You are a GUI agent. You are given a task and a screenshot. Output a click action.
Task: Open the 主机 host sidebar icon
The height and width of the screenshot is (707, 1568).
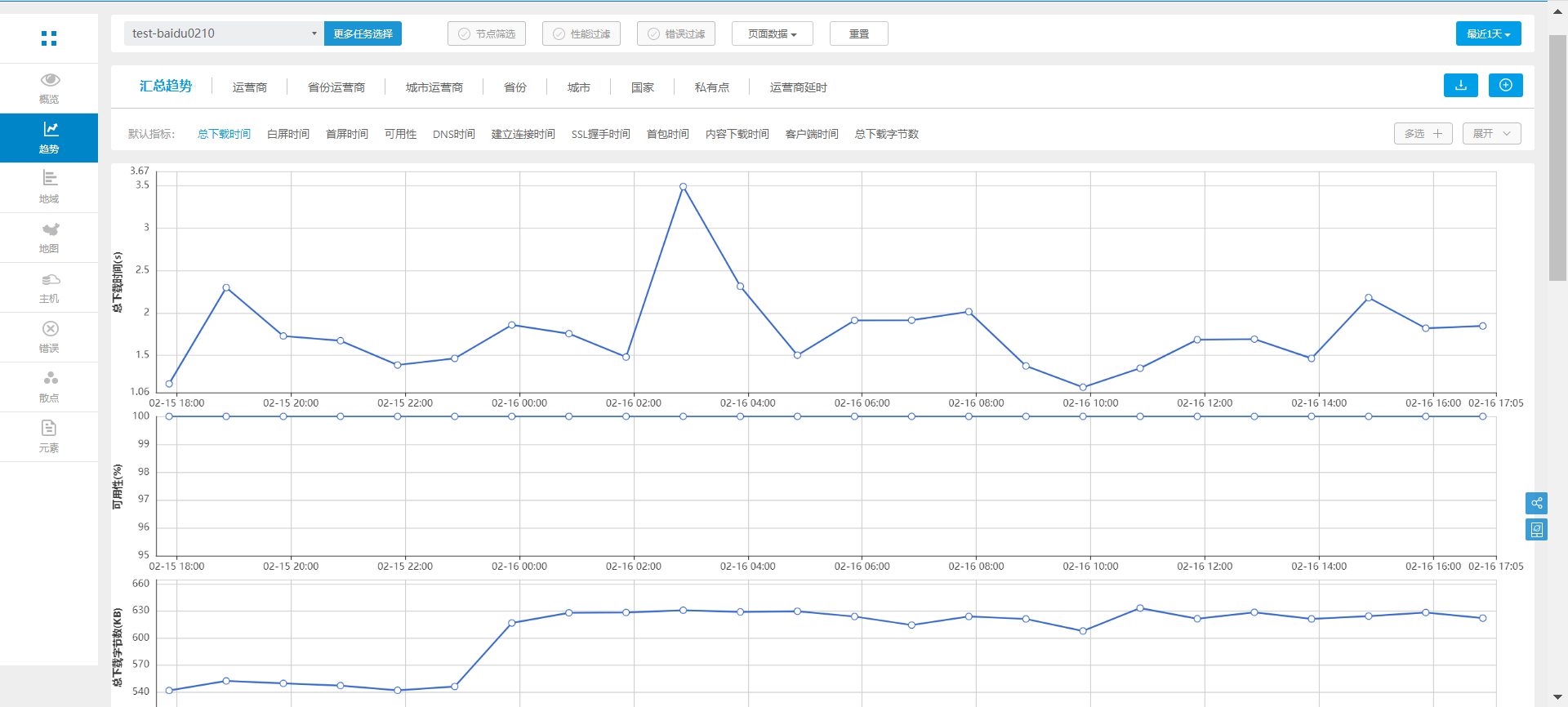tap(49, 280)
